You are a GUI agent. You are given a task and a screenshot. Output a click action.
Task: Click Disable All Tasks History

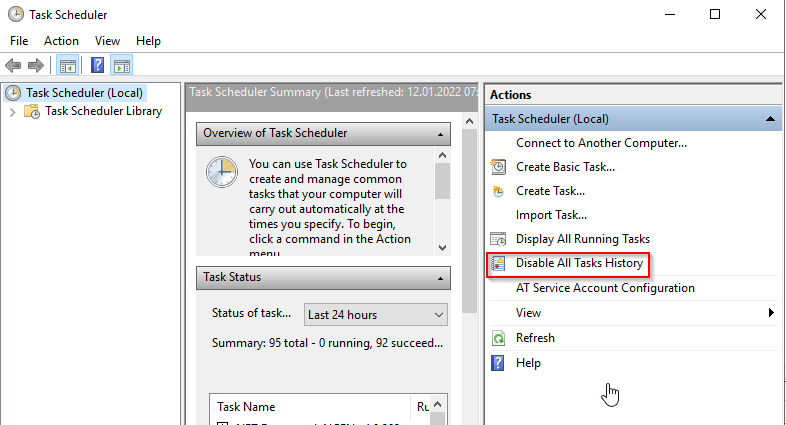(x=578, y=264)
